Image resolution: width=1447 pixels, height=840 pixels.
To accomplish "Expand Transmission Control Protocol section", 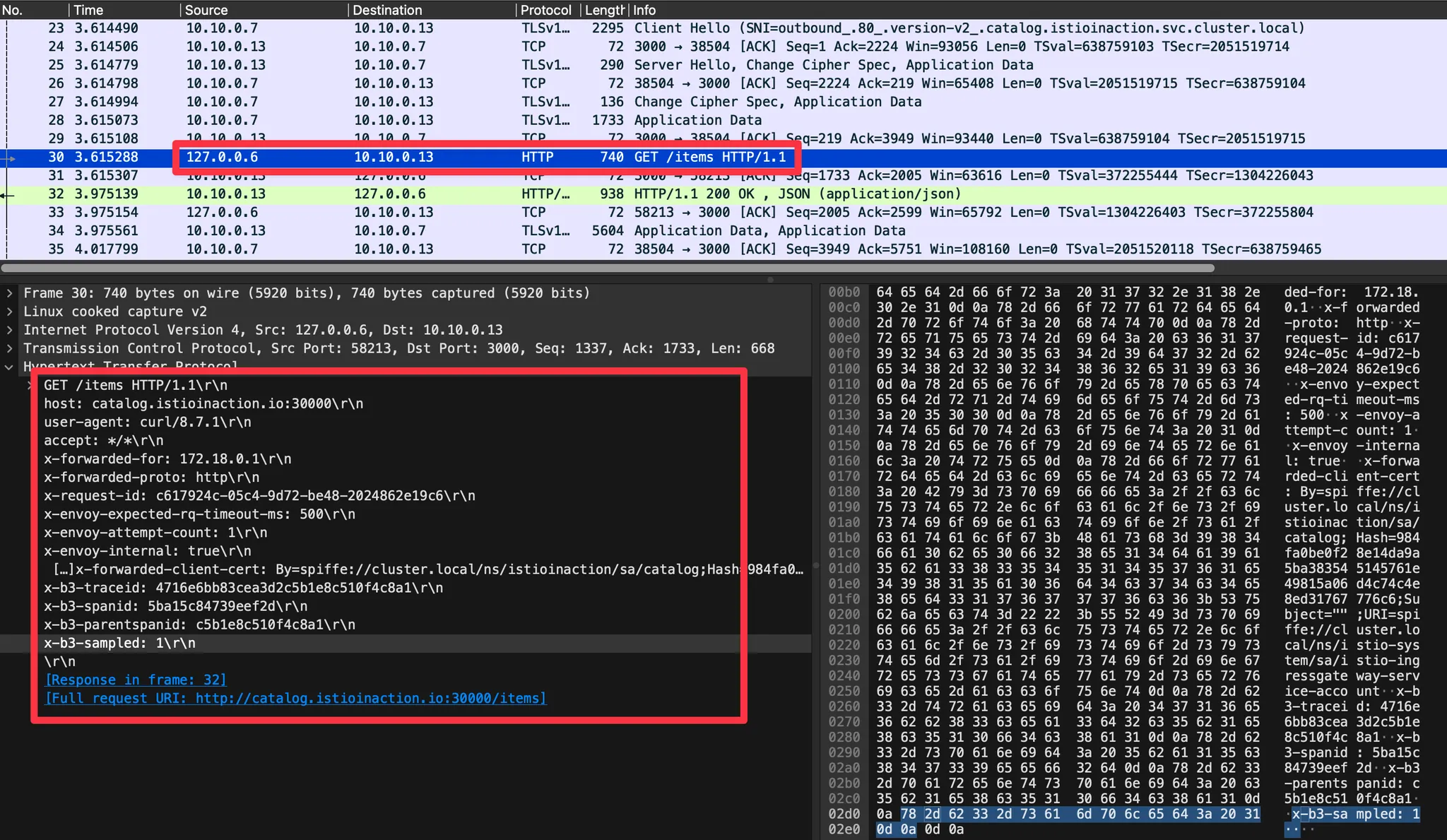I will click(9, 348).
